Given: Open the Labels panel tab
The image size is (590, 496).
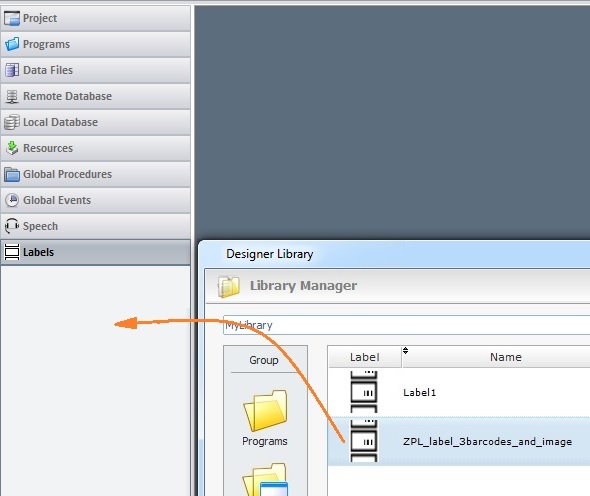Looking at the screenshot, I should (96, 252).
